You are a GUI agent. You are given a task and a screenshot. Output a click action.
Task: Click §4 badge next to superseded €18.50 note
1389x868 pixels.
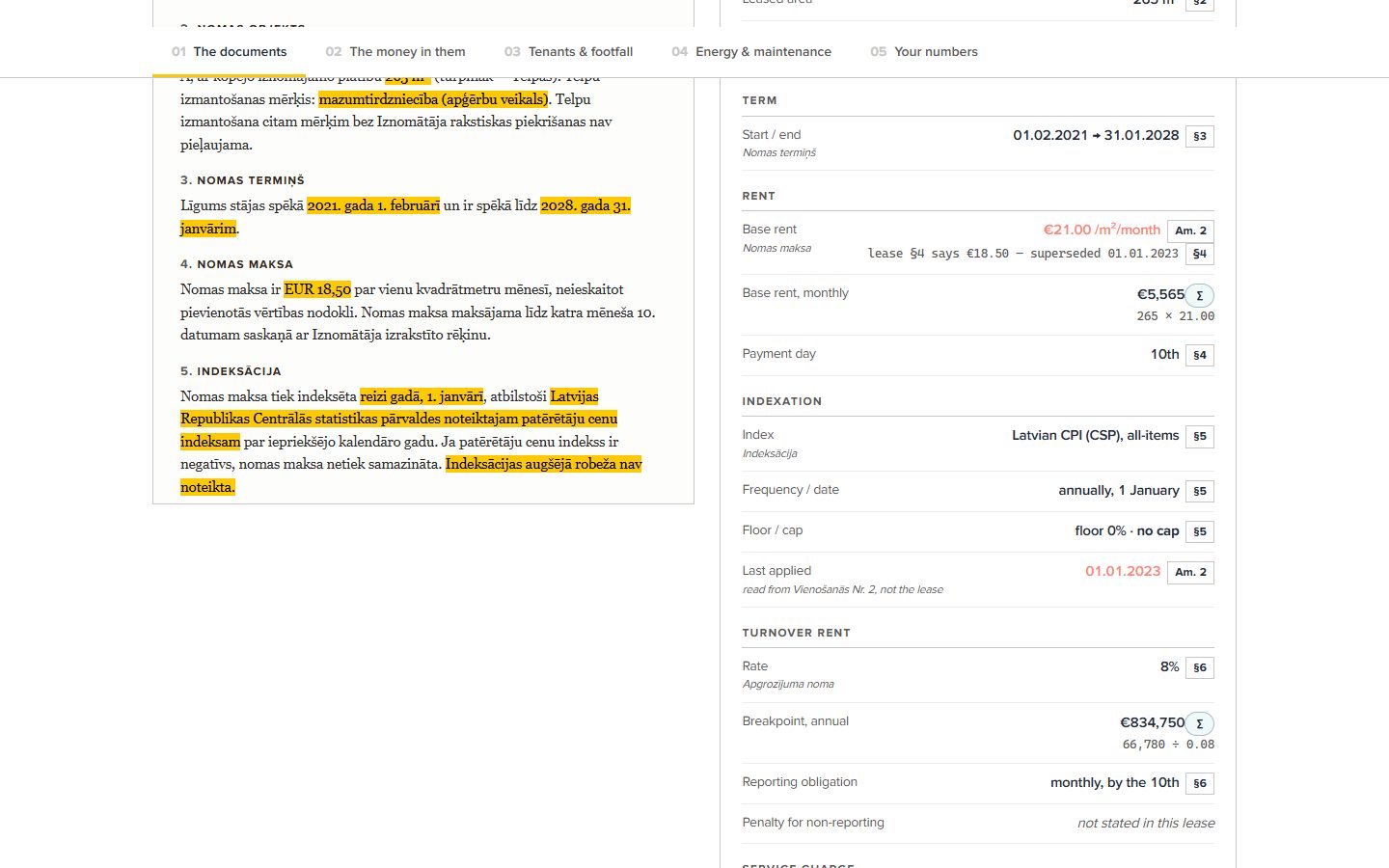click(x=1200, y=254)
